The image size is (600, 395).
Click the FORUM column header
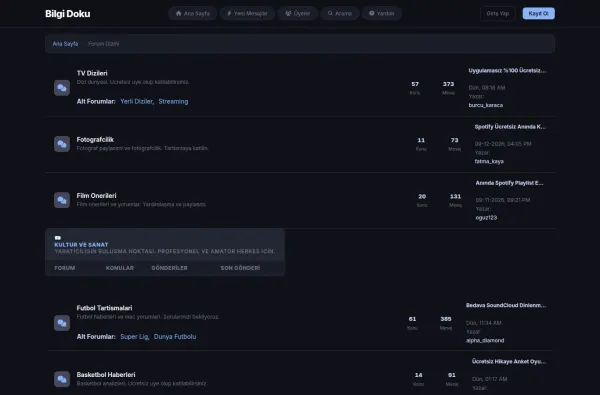point(65,268)
